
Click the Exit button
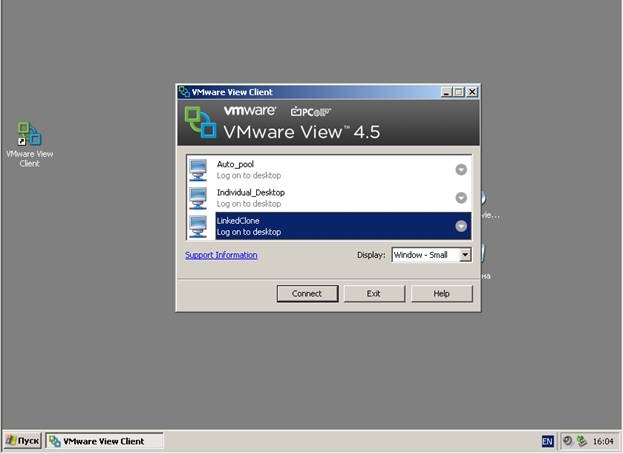point(374,294)
